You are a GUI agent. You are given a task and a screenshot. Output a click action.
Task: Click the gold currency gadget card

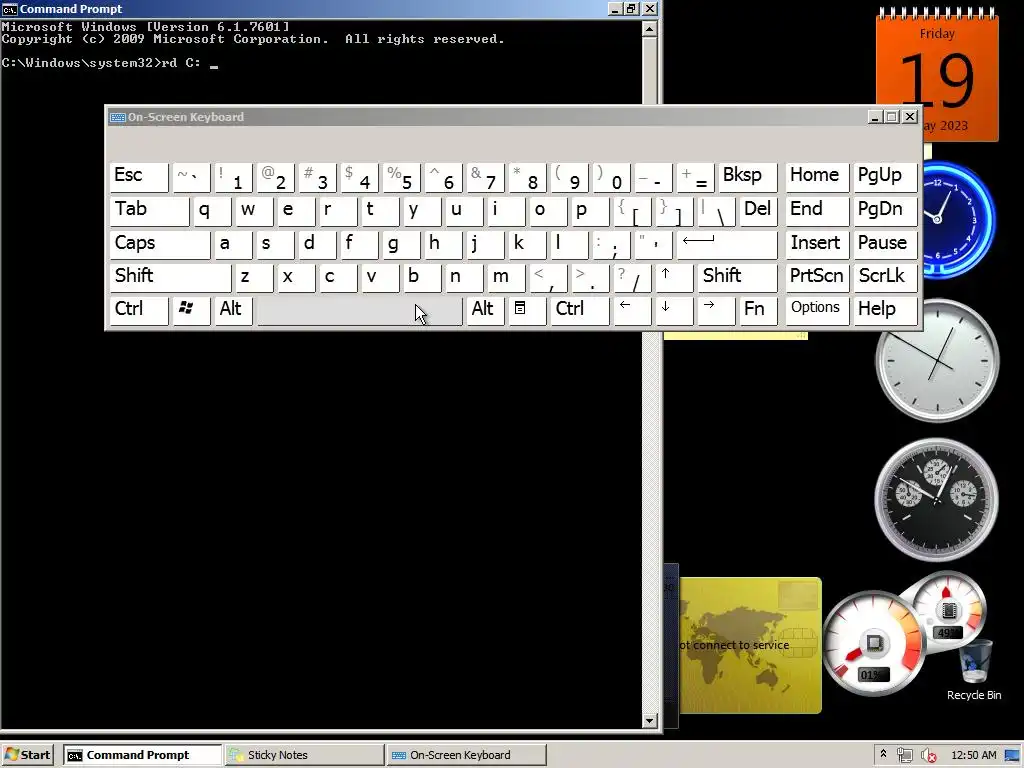[750, 645]
